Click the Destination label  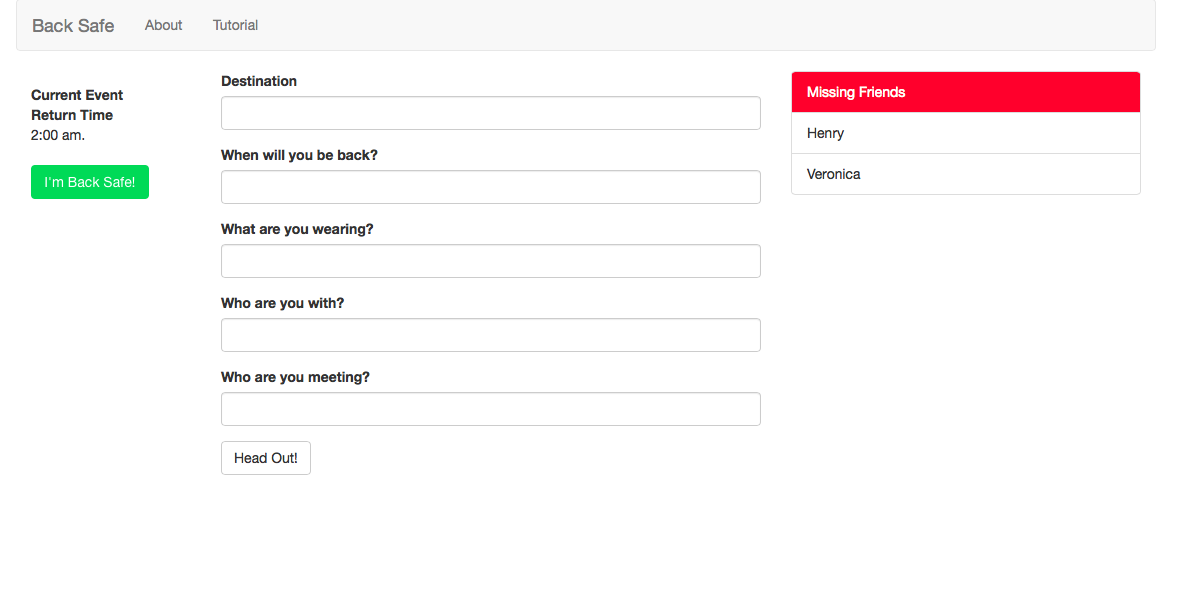pyautogui.click(x=259, y=81)
